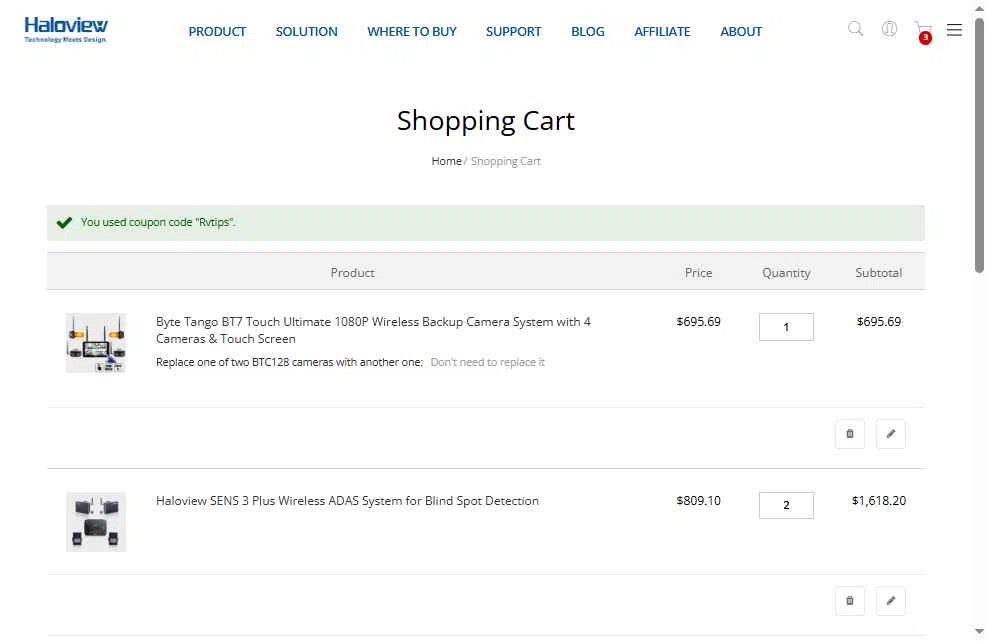Open the user account icon

click(889, 29)
